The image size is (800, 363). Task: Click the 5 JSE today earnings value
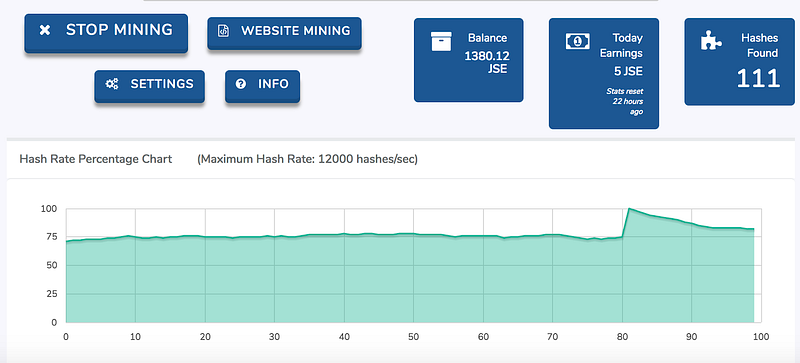628,71
